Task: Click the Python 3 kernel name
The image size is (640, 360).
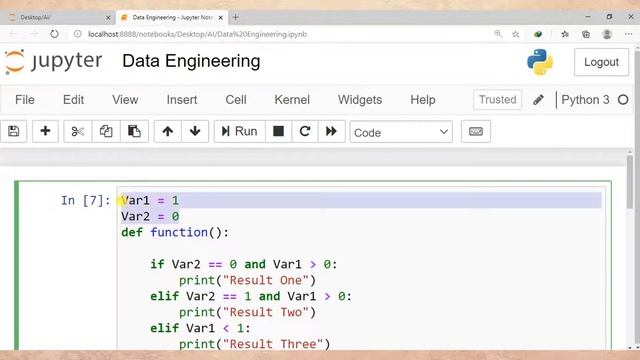Action: [x=585, y=100]
